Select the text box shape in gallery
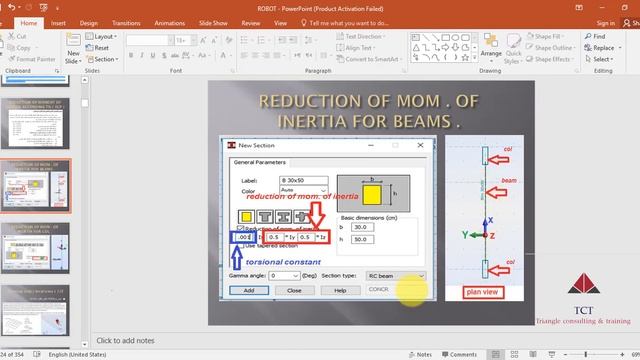 (416, 38)
